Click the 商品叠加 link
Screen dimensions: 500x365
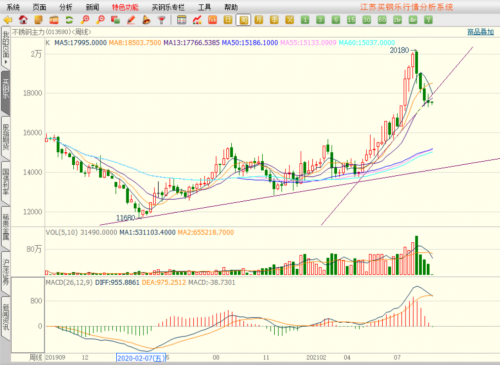tap(480, 32)
